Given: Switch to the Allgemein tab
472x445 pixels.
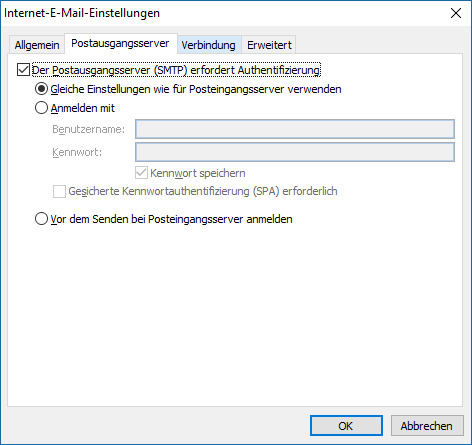Looking at the screenshot, I should pos(37,45).
